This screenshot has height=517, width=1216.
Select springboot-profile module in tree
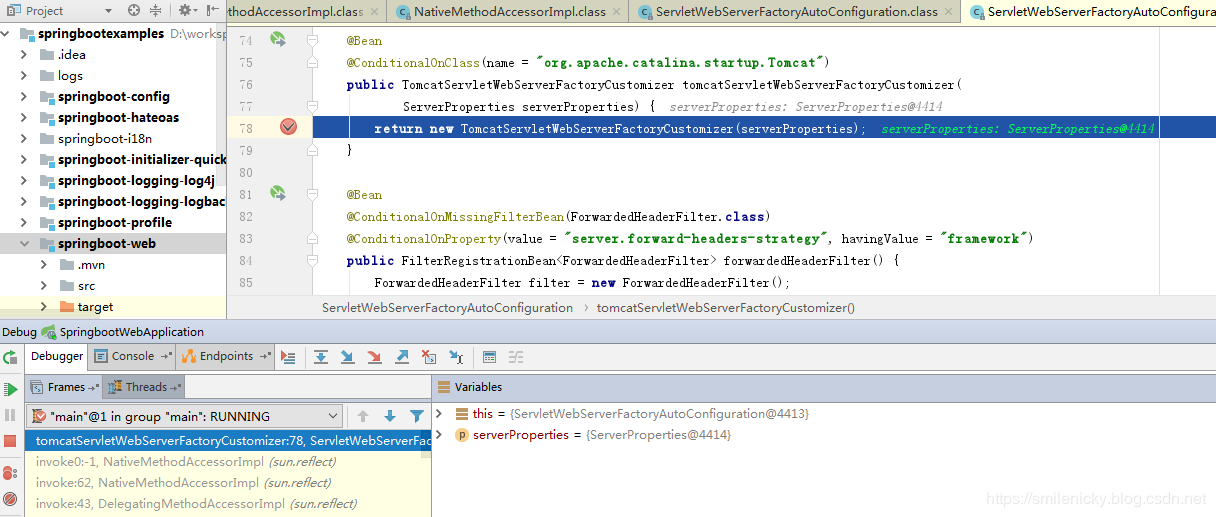(x=113, y=222)
